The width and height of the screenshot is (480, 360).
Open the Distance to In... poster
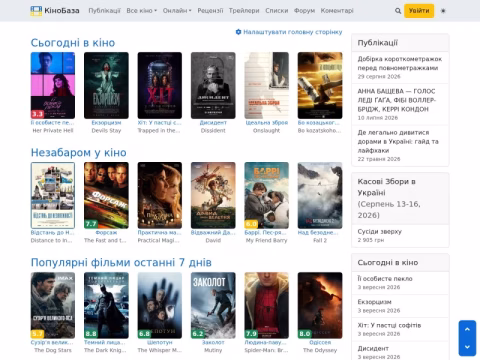(x=53, y=195)
